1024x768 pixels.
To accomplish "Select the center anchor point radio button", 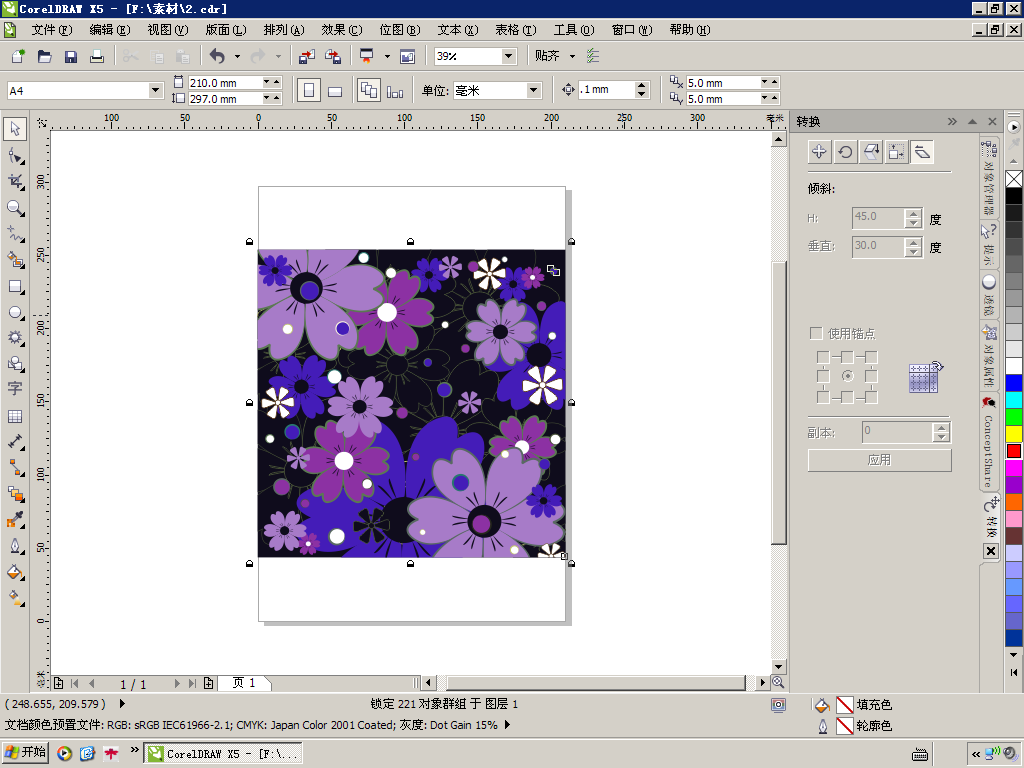I will click(x=847, y=376).
